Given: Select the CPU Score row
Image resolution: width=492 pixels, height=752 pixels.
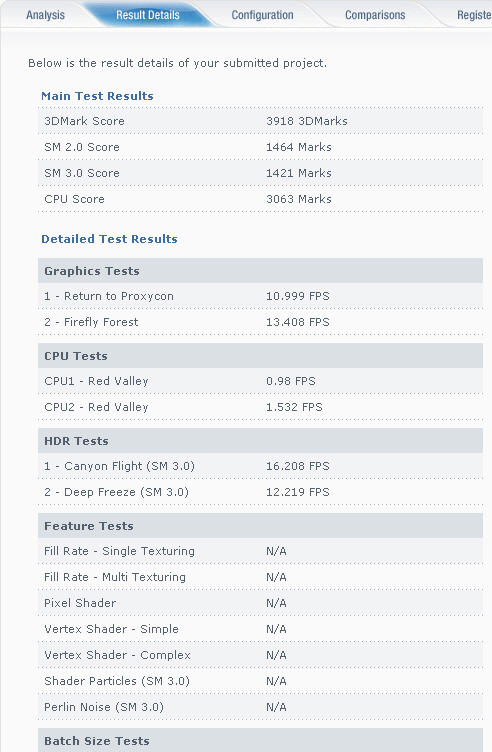Looking at the screenshot, I should click(260, 199).
